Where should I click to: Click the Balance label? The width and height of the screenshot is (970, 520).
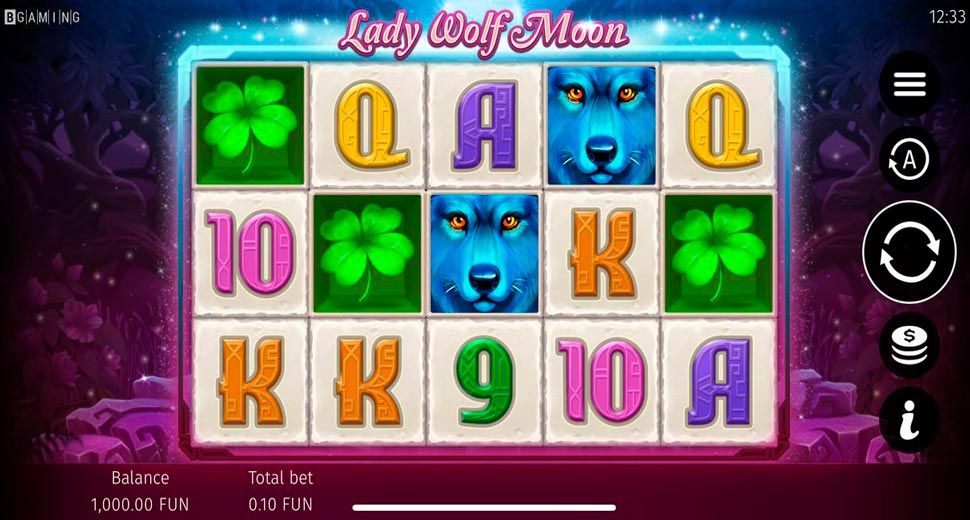pos(140,477)
